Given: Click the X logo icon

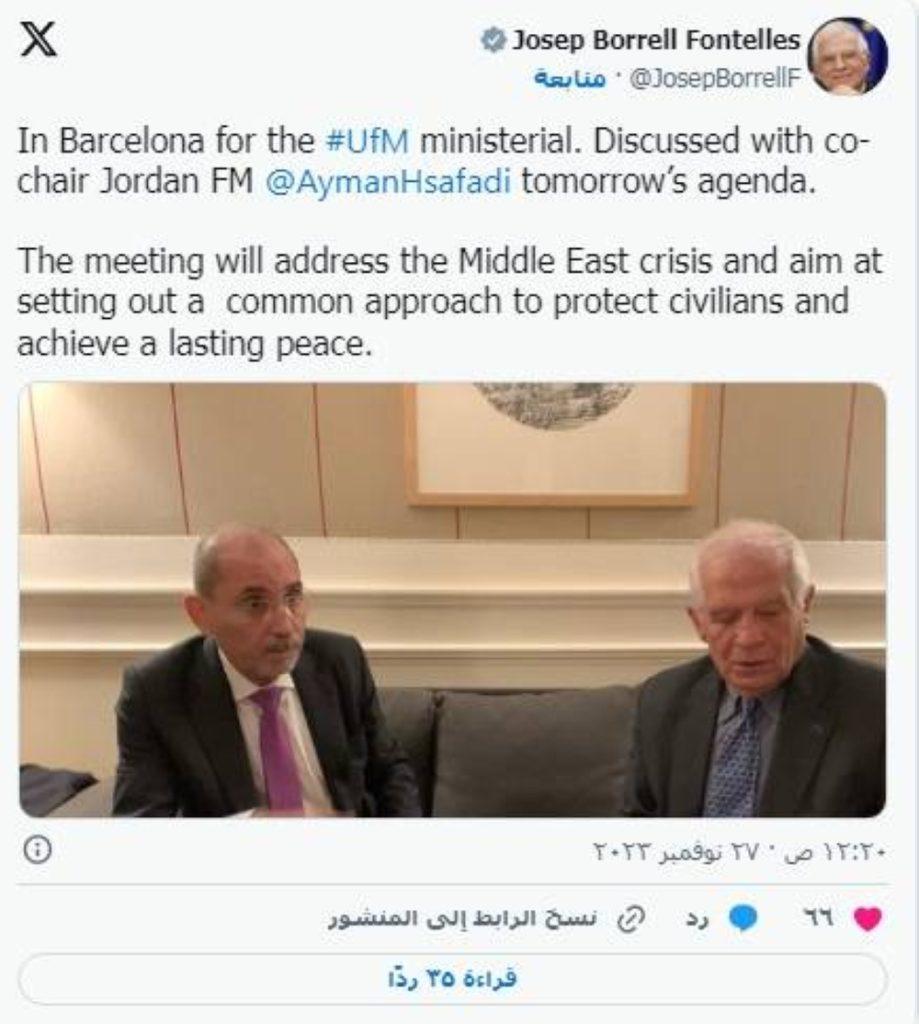Looking at the screenshot, I should click(39, 40).
